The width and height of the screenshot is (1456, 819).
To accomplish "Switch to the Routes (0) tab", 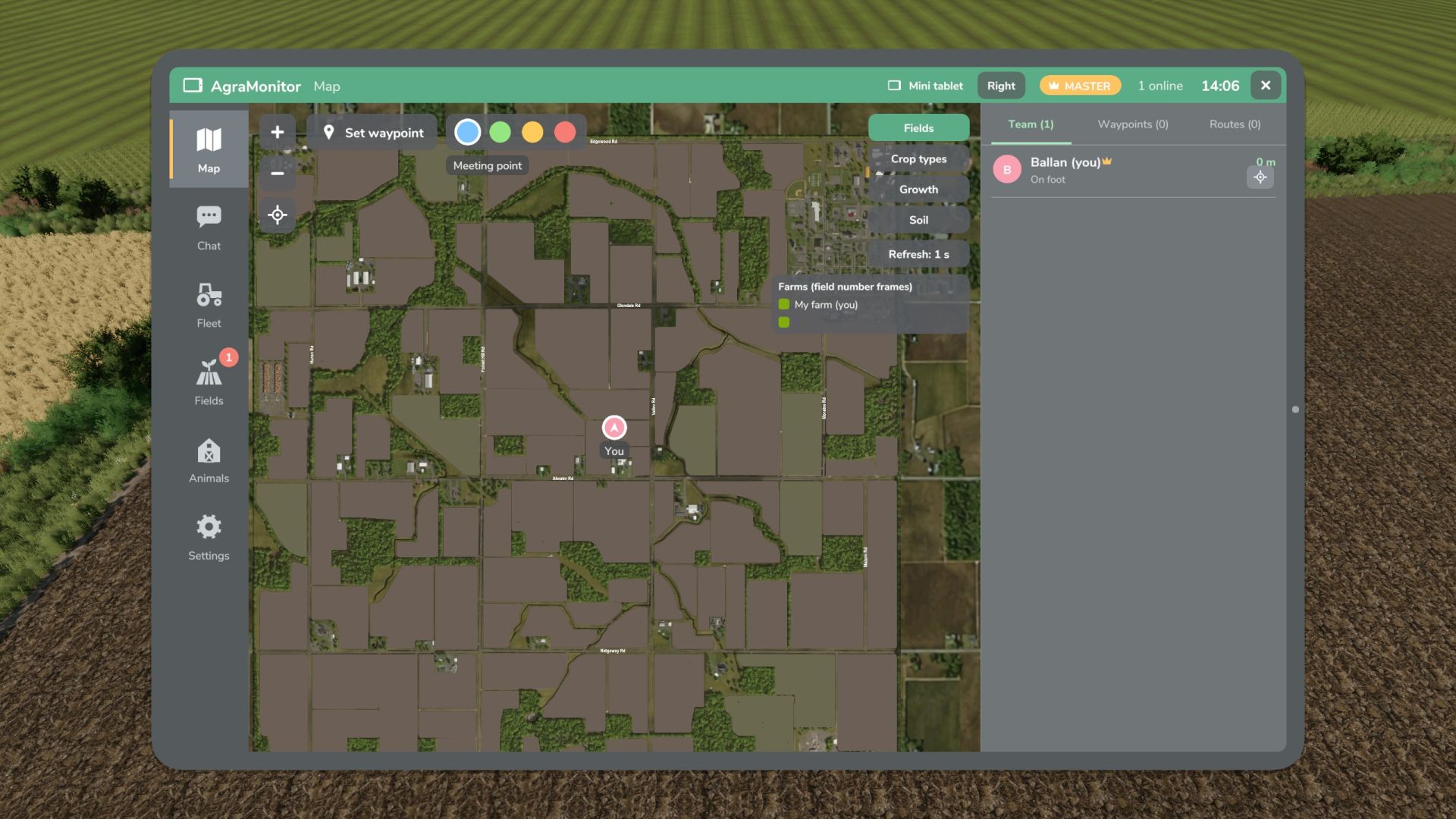I will pyautogui.click(x=1235, y=124).
